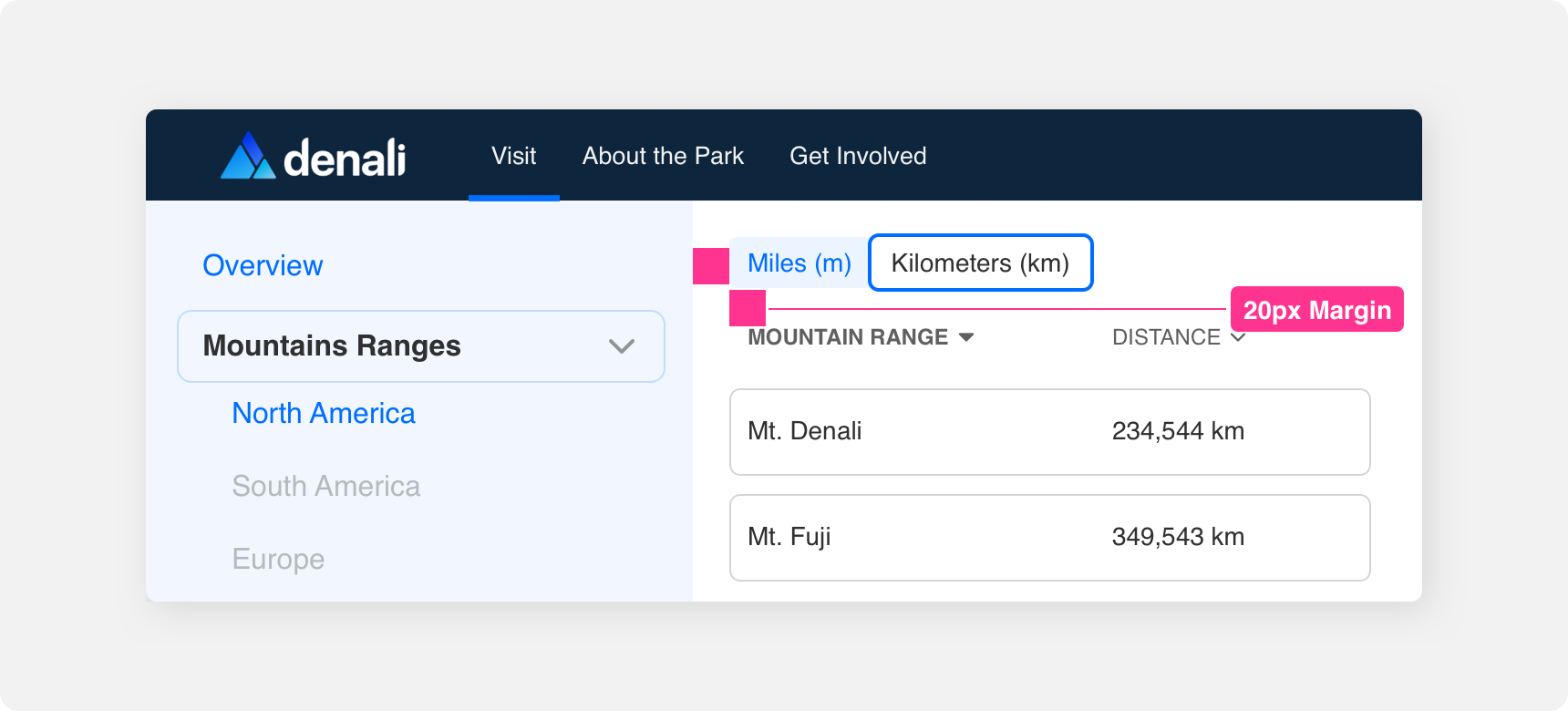Click the denali wordmark text
The height and width of the screenshot is (711, 1568).
(x=345, y=158)
